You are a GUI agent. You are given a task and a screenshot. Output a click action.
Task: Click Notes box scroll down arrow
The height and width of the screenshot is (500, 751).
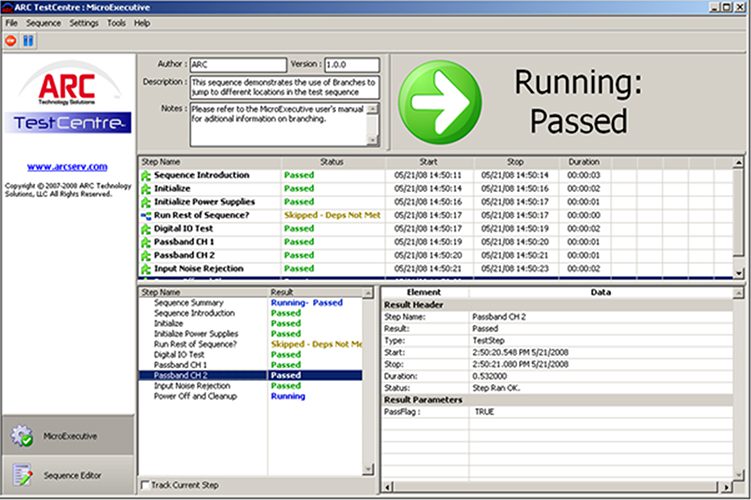(x=372, y=140)
